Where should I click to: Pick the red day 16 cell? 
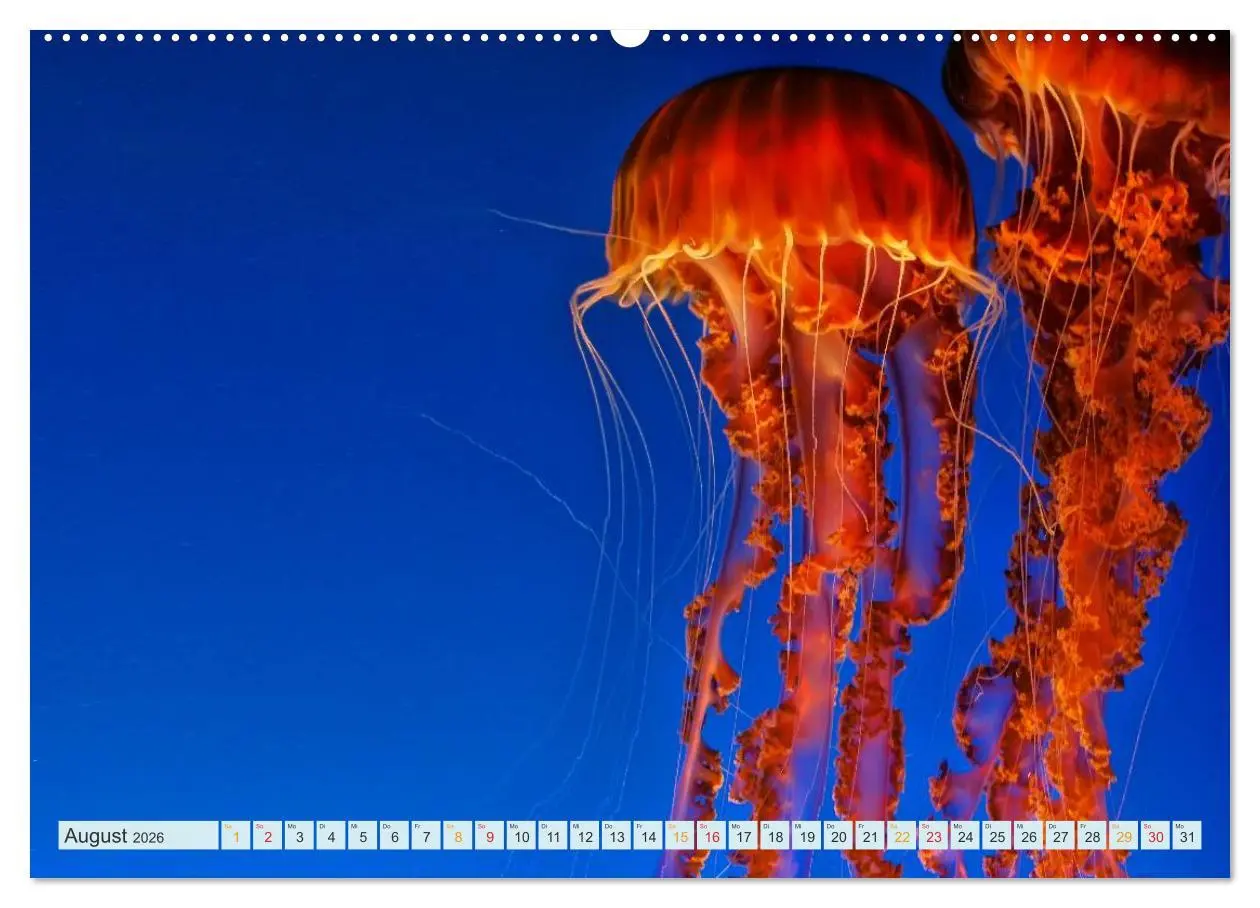[x=711, y=836]
